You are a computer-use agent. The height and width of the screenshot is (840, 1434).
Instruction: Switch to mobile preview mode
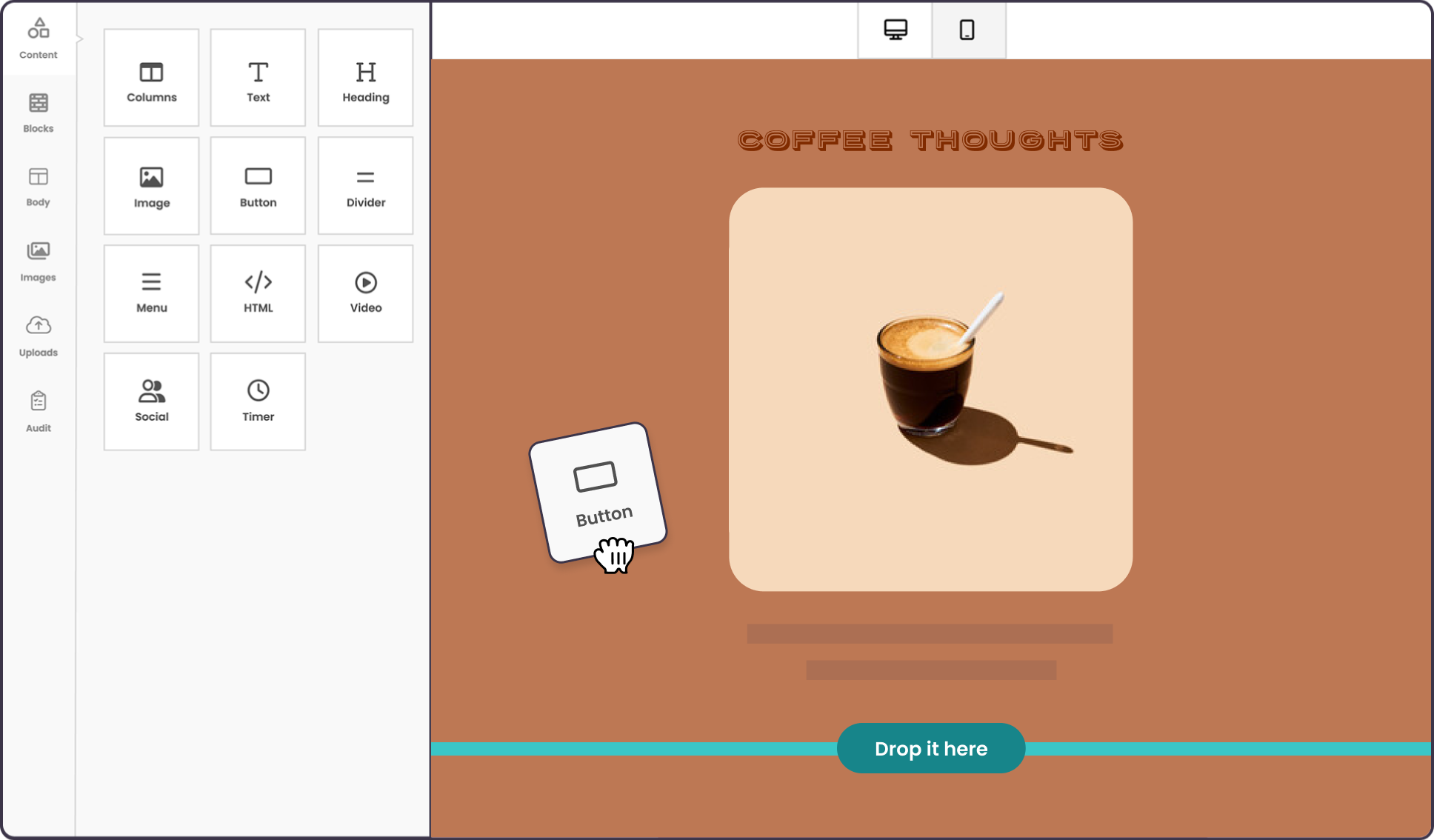(967, 30)
